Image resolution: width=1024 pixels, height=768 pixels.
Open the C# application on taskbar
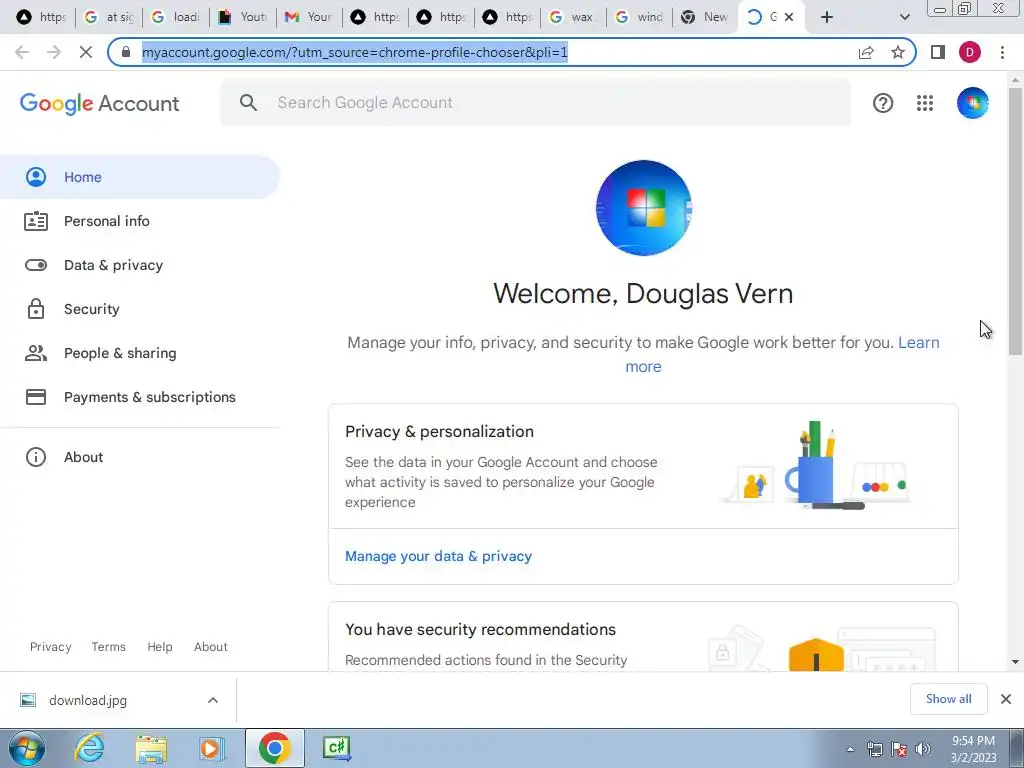click(x=337, y=748)
